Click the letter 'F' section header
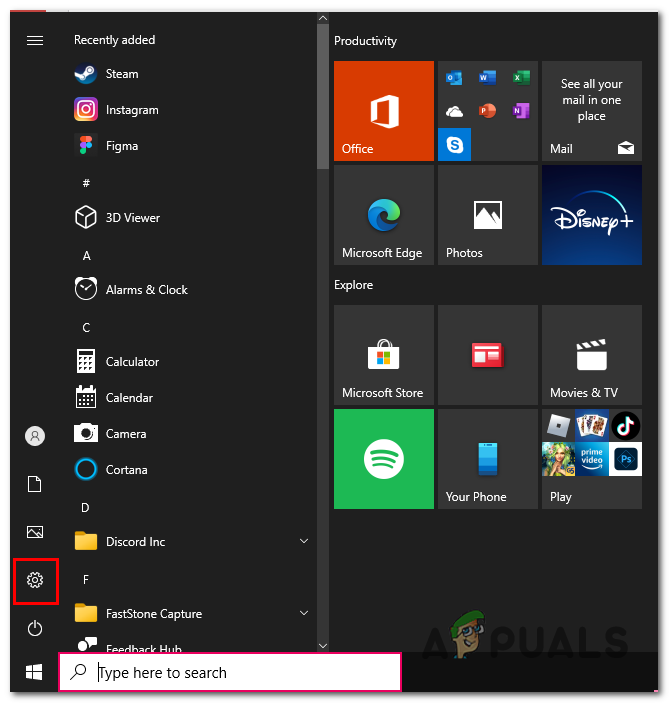 [x=86, y=580]
